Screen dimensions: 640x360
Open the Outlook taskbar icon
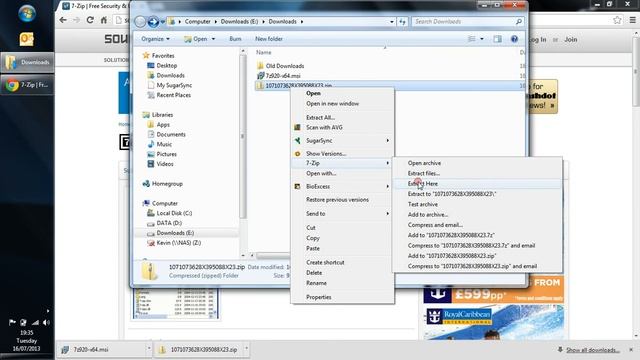click(27, 39)
